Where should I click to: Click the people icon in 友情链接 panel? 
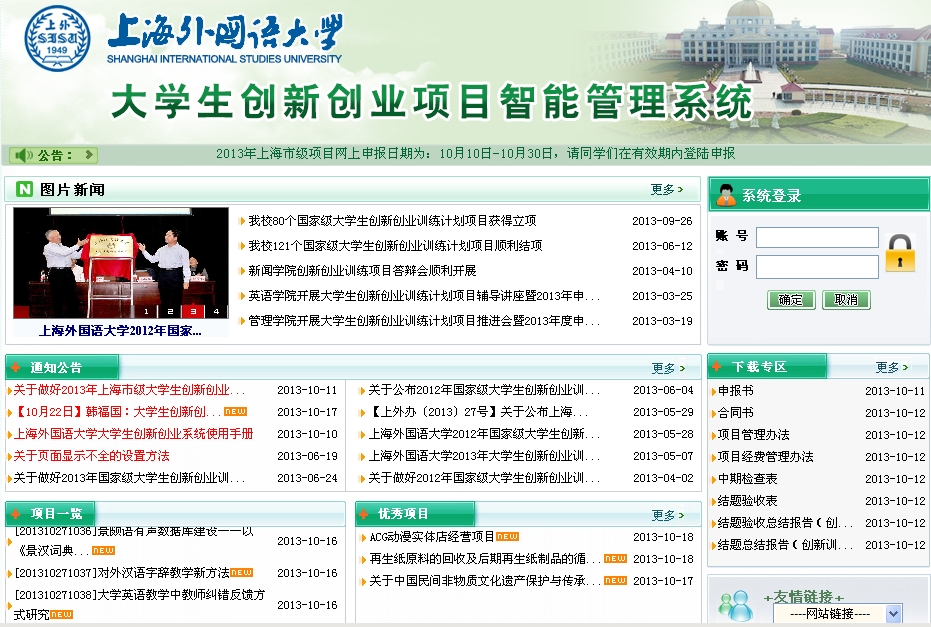click(x=735, y=603)
